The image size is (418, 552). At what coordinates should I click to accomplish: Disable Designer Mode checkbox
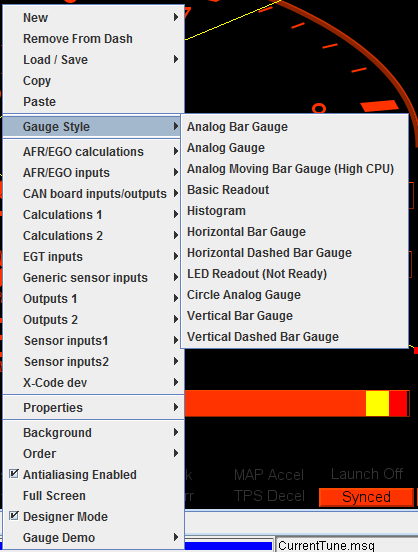tap(14, 516)
